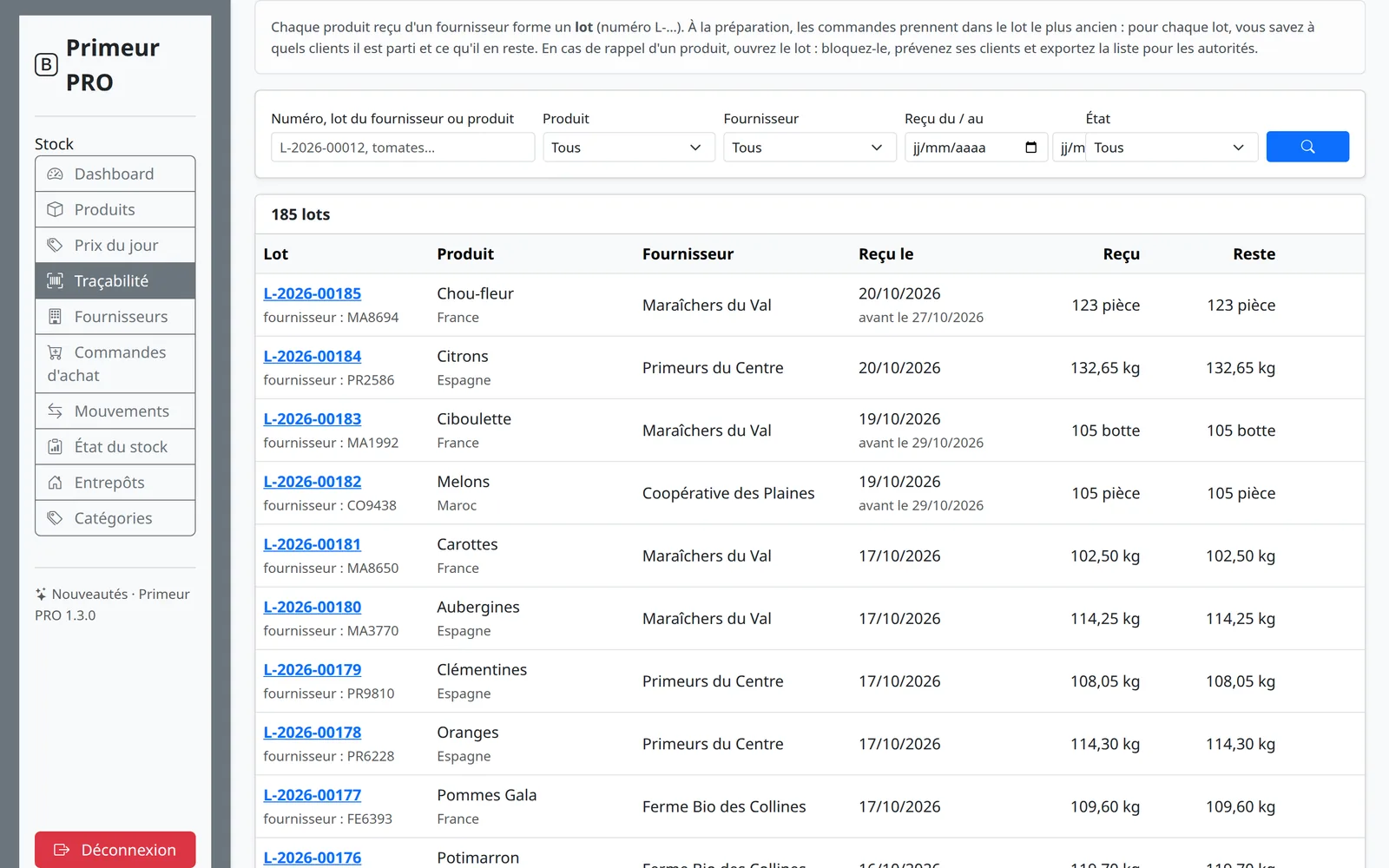The width and height of the screenshot is (1389, 868).
Task: Open lot L-2026-00179
Action: (313, 669)
